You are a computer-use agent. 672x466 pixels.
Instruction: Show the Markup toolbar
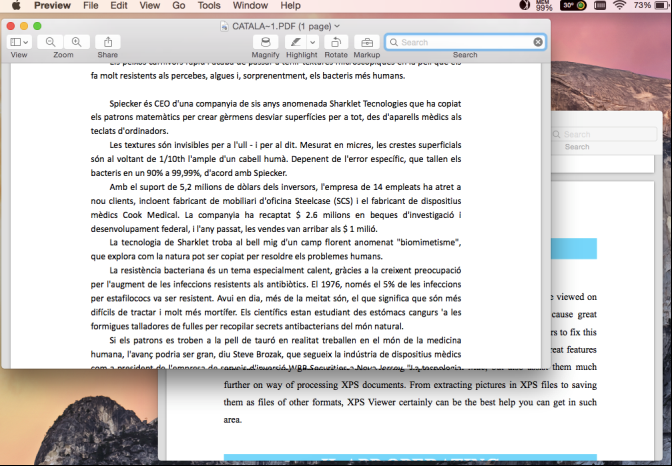[367, 42]
